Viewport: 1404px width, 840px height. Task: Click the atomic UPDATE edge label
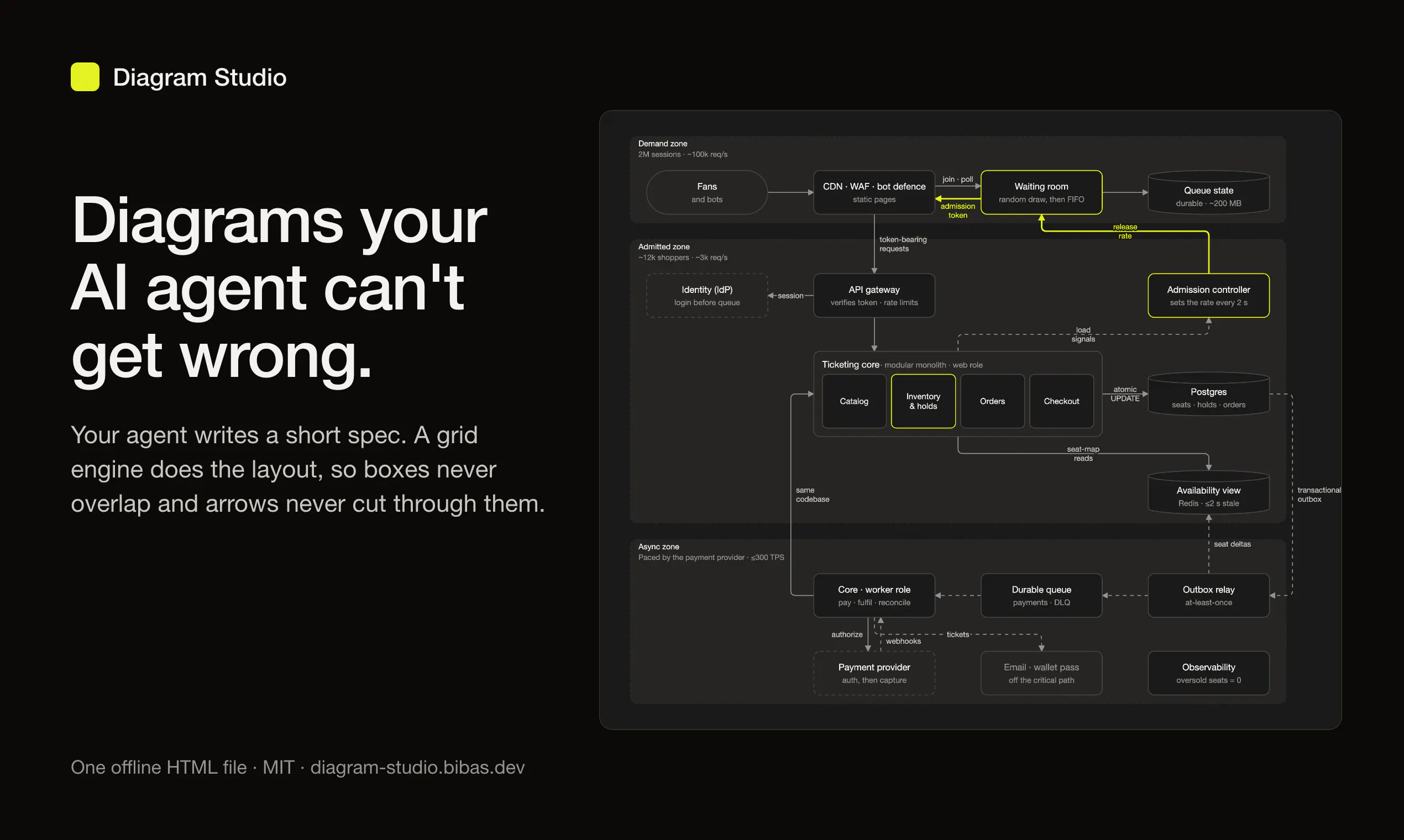click(1124, 394)
